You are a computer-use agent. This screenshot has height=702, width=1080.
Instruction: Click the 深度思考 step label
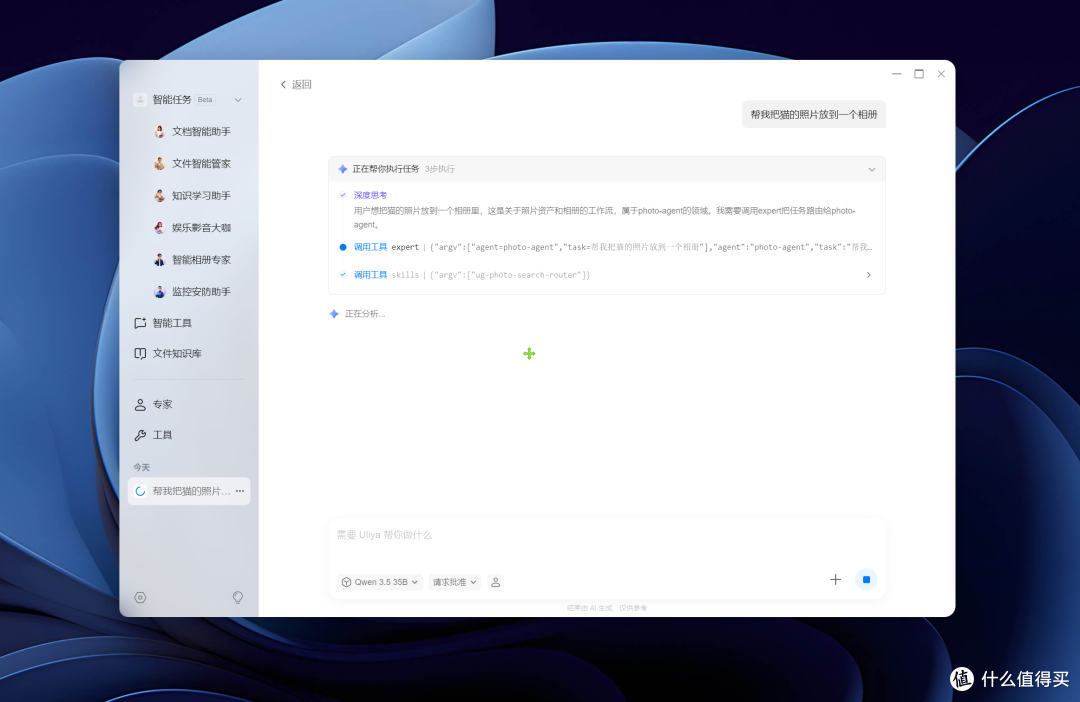(371, 195)
